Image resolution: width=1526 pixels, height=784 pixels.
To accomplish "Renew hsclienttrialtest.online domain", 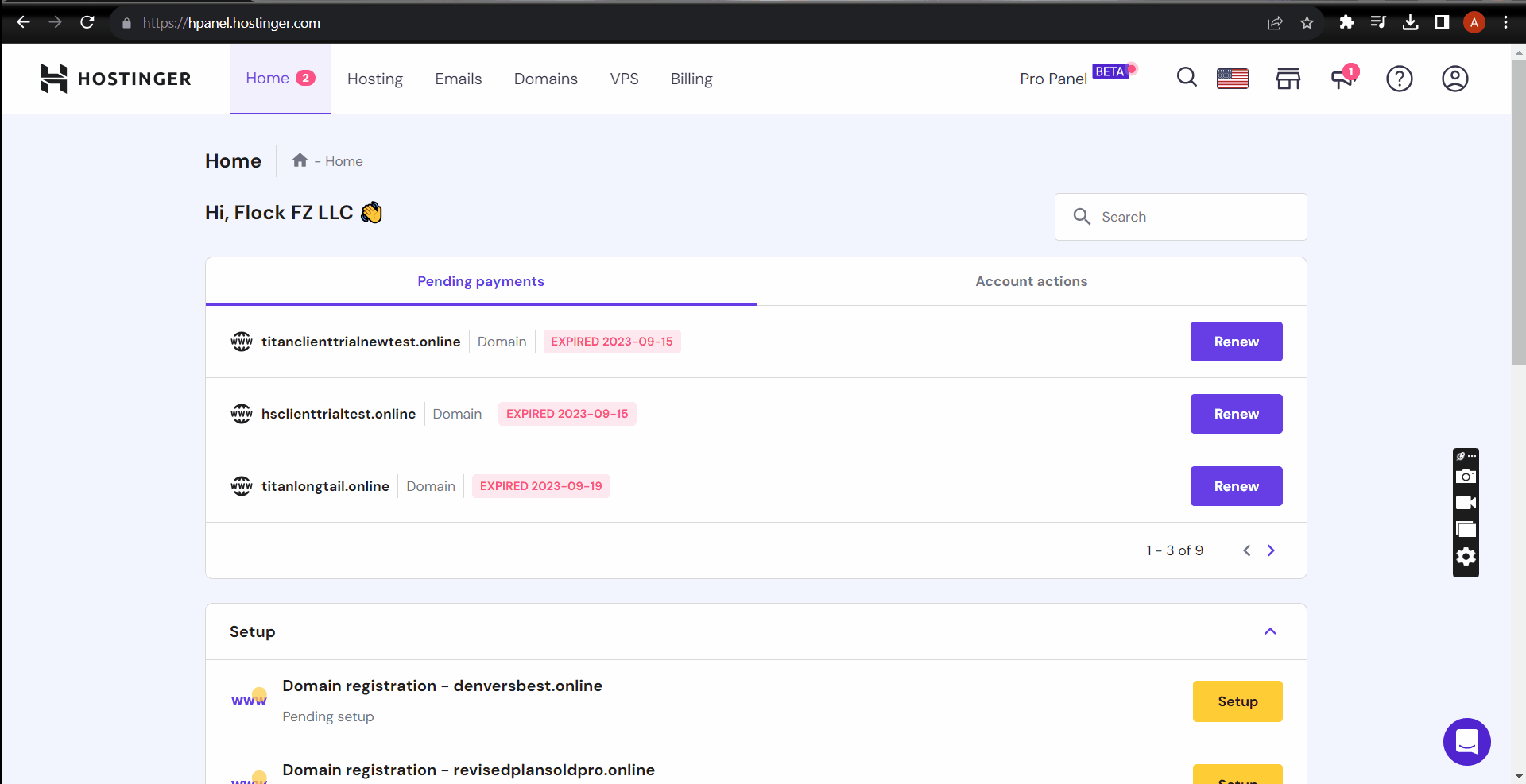I will pyautogui.click(x=1237, y=414).
